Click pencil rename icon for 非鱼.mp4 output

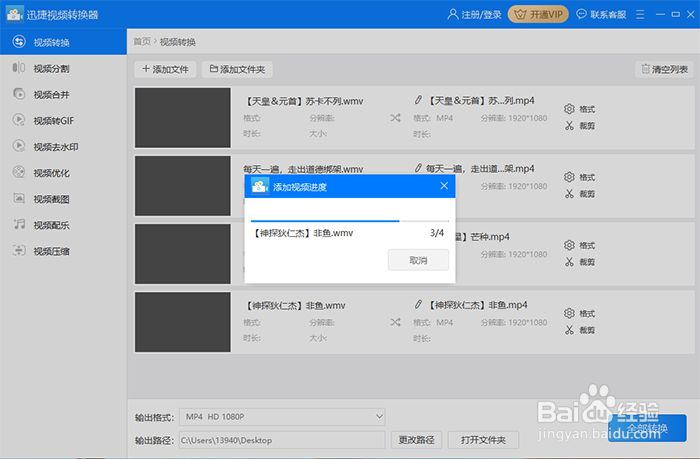[418, 305]
